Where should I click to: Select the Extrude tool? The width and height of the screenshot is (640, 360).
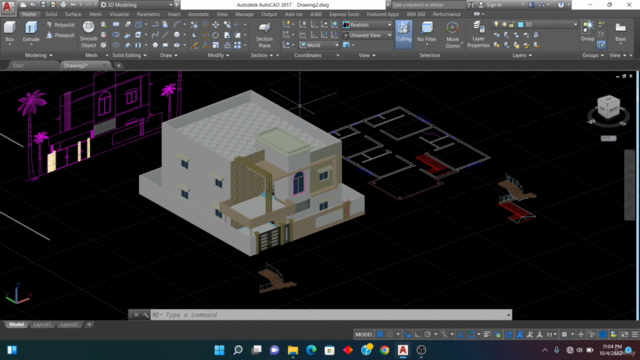(x=31, y=32)
